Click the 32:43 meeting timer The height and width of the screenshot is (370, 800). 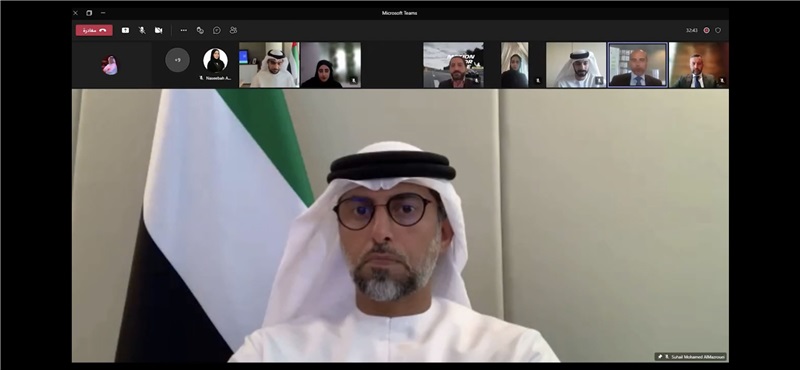pyautogui.click(x=691, y=30)
